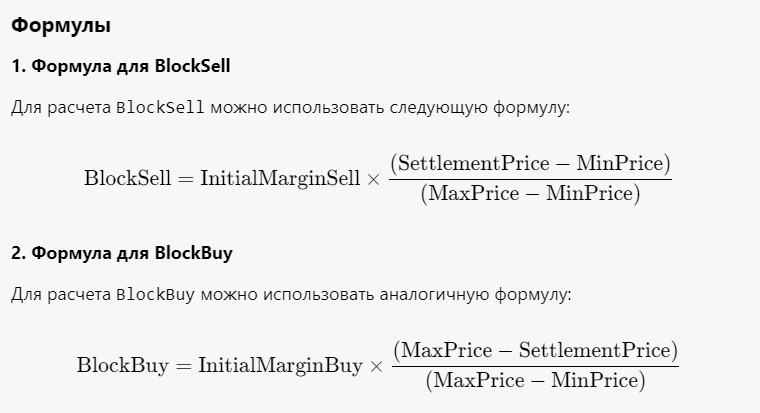The image size is (760, 413).
Task: Click the BlockSell term left of the first equation
Action: coord(128,179)
